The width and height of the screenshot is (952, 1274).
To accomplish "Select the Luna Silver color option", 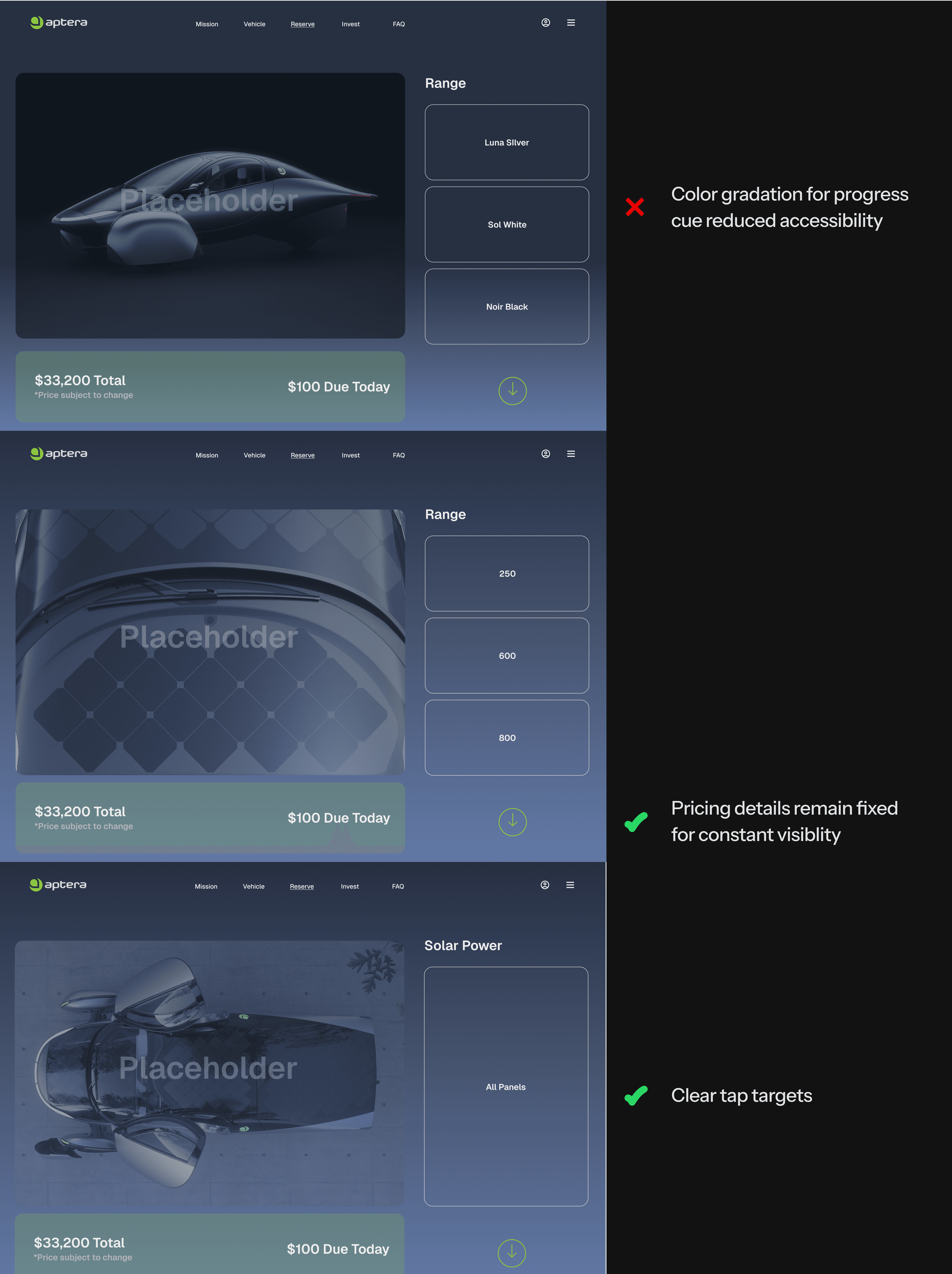I will (x=507, y=142).
